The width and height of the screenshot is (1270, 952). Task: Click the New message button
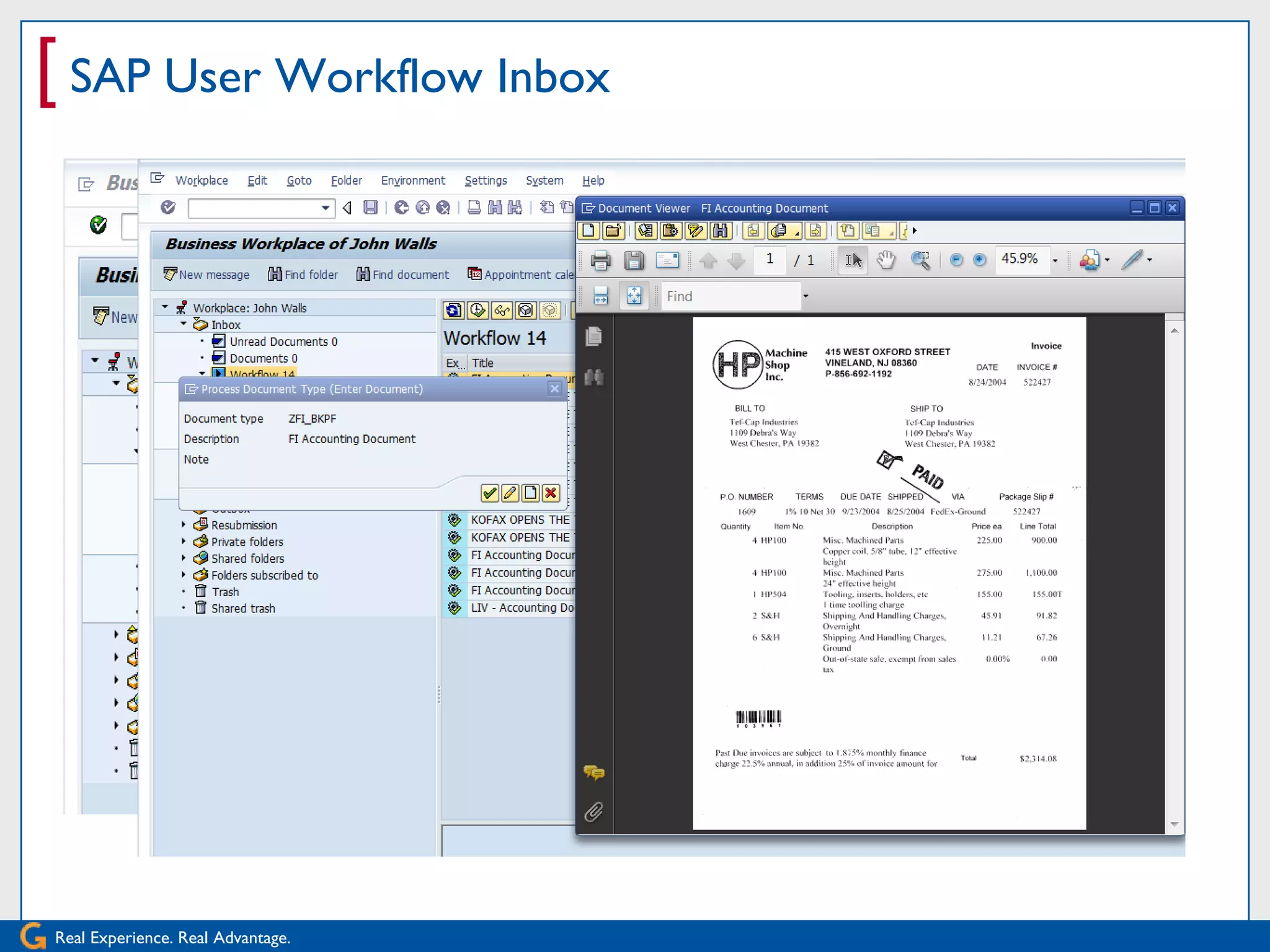206,275
